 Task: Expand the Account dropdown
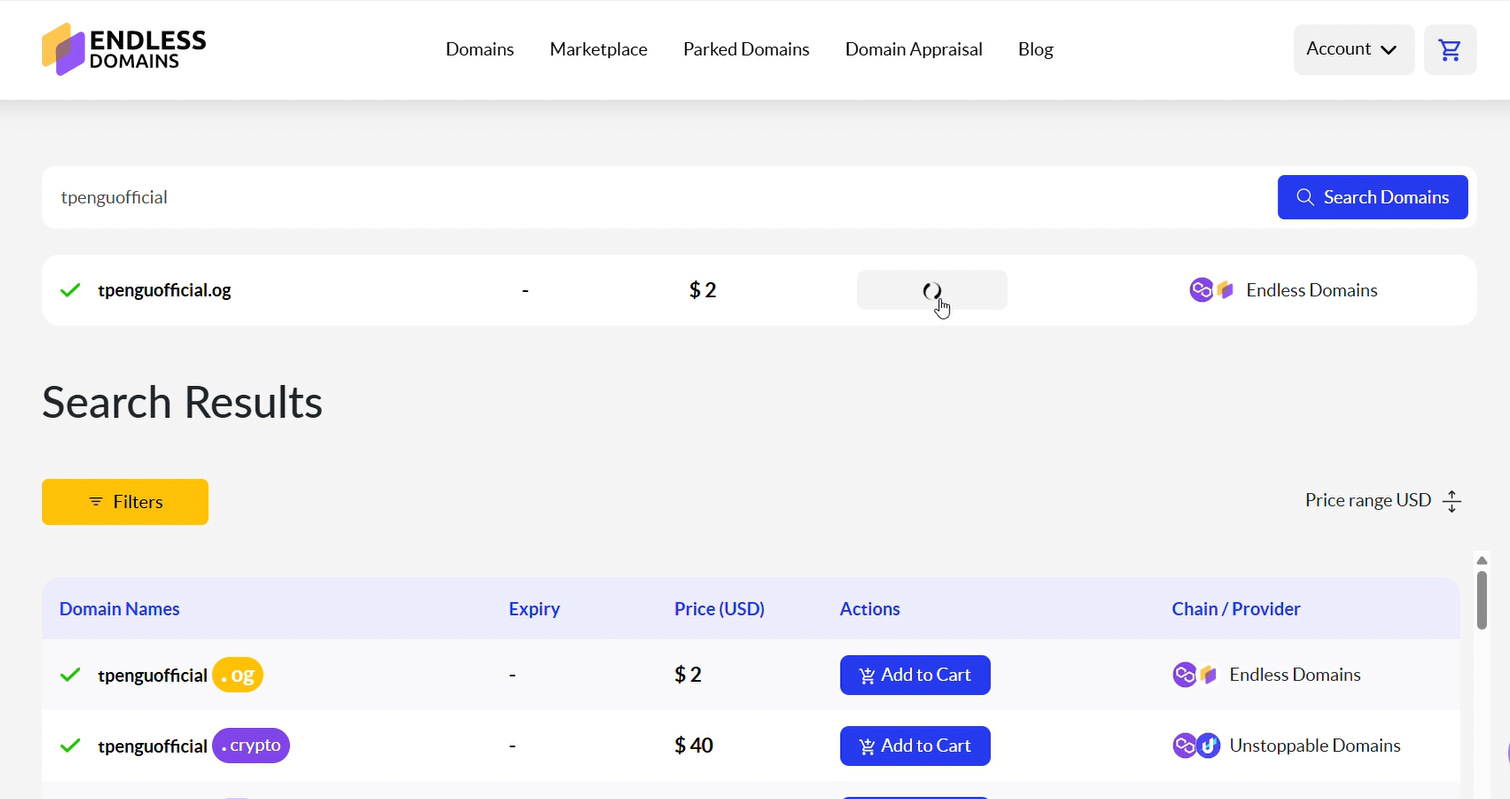(x=1353, y=50)
